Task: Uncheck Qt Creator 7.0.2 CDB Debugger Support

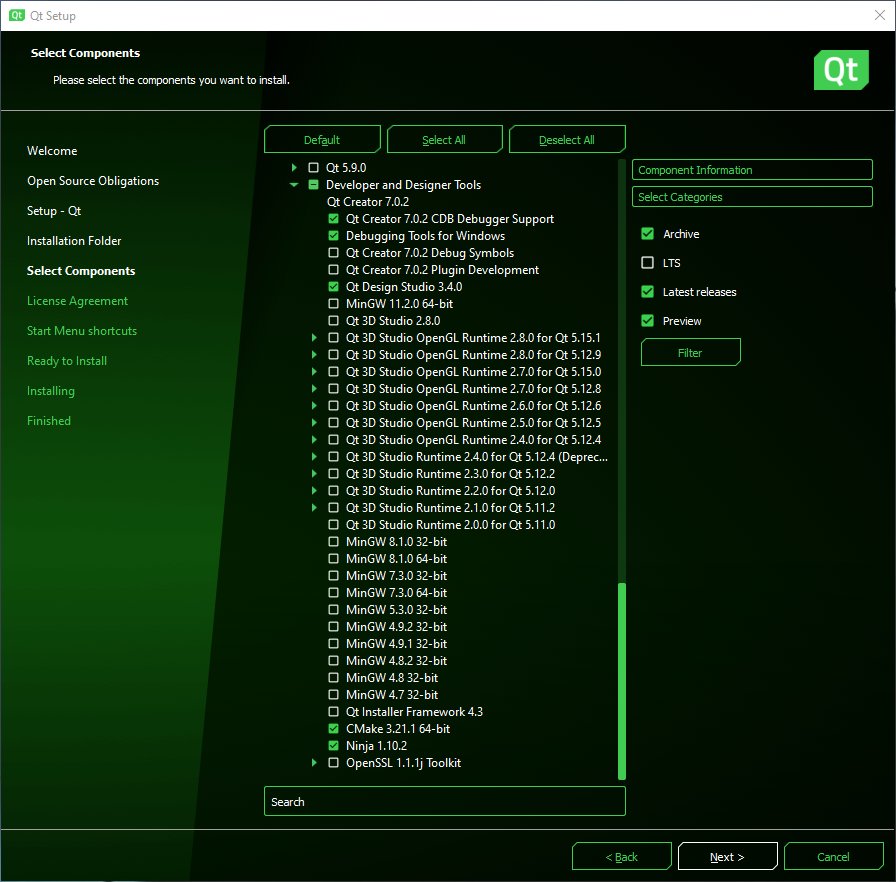Action: tap(334, 219)
